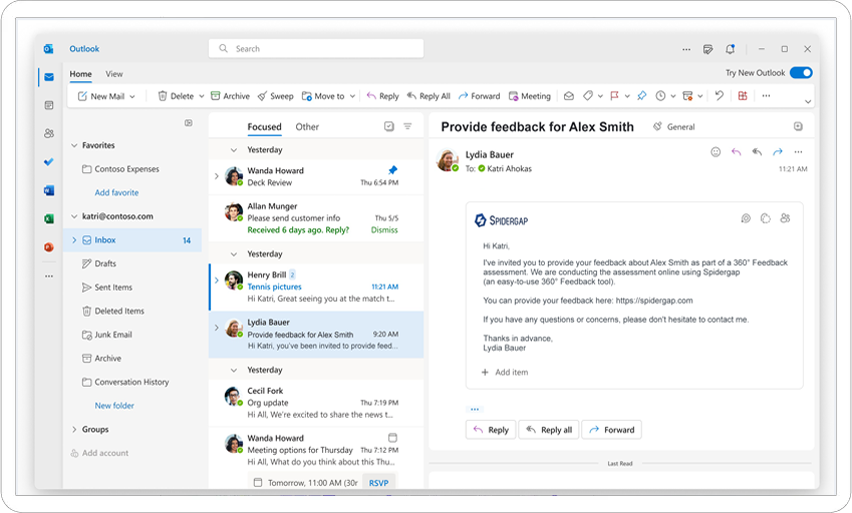The width and height of the screenshot is (852, 513).
Task: Toggle message selection checkbox icon
Action: pos(389,127)
